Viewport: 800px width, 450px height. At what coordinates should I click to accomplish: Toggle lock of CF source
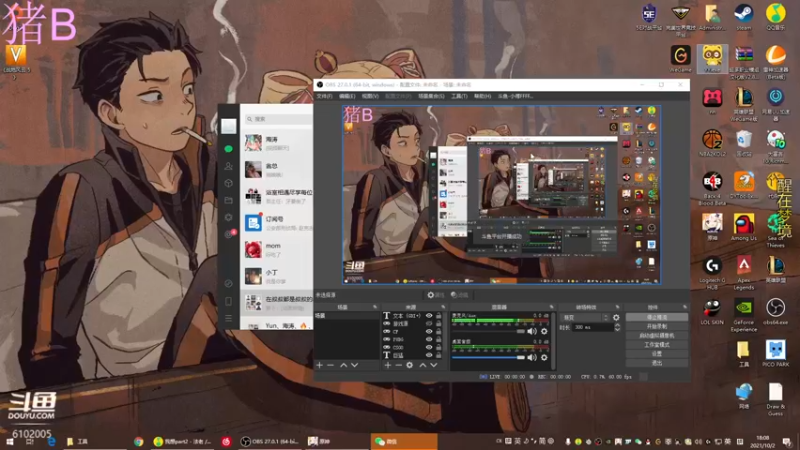pyautogui.click(x=439, y=332)
